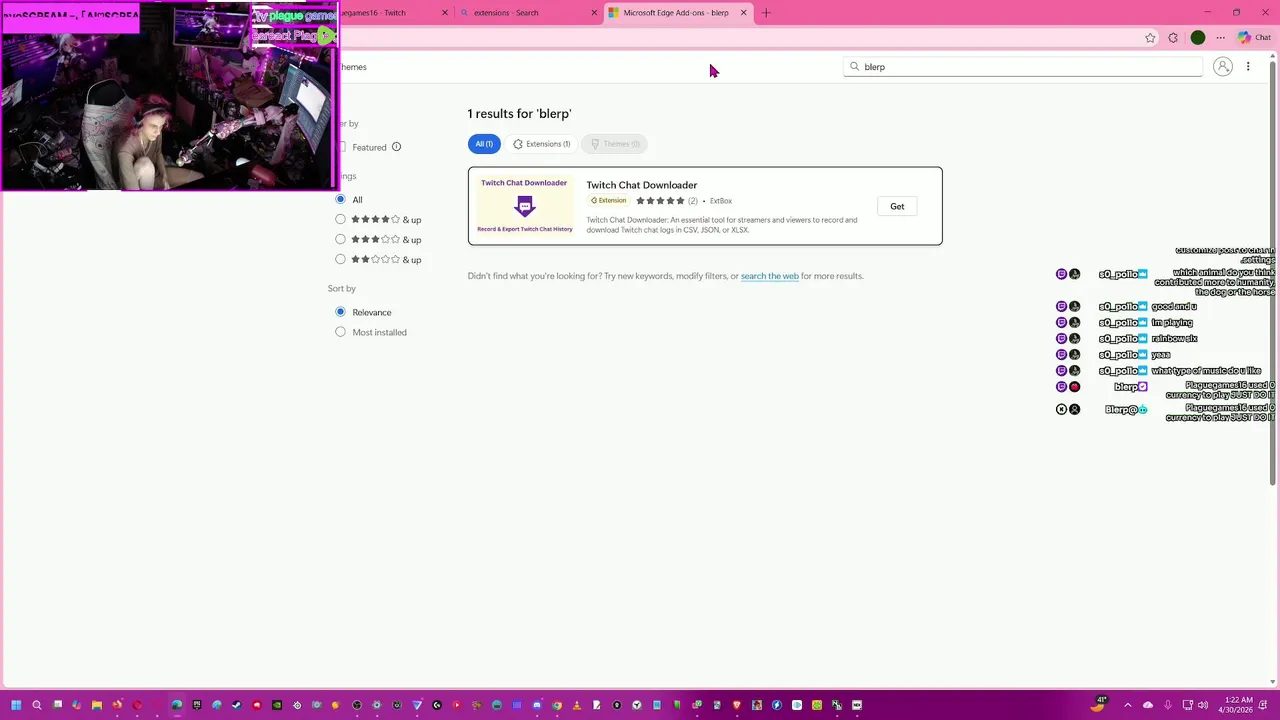This screenshot has height=720, width=1280.
Task: Open the microphone tray icon
Action: click(1167, 705)
